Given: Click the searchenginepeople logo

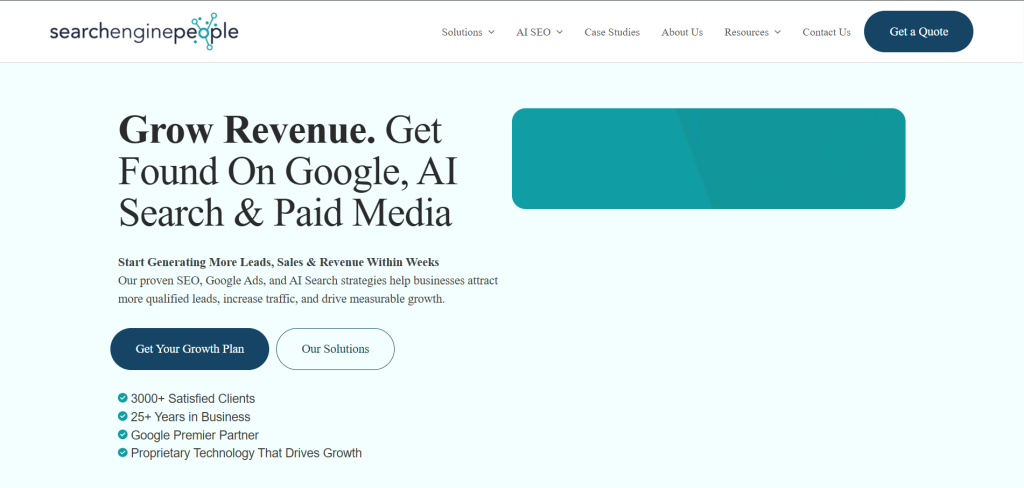Looking at the screenshot, I should point(144,31).
